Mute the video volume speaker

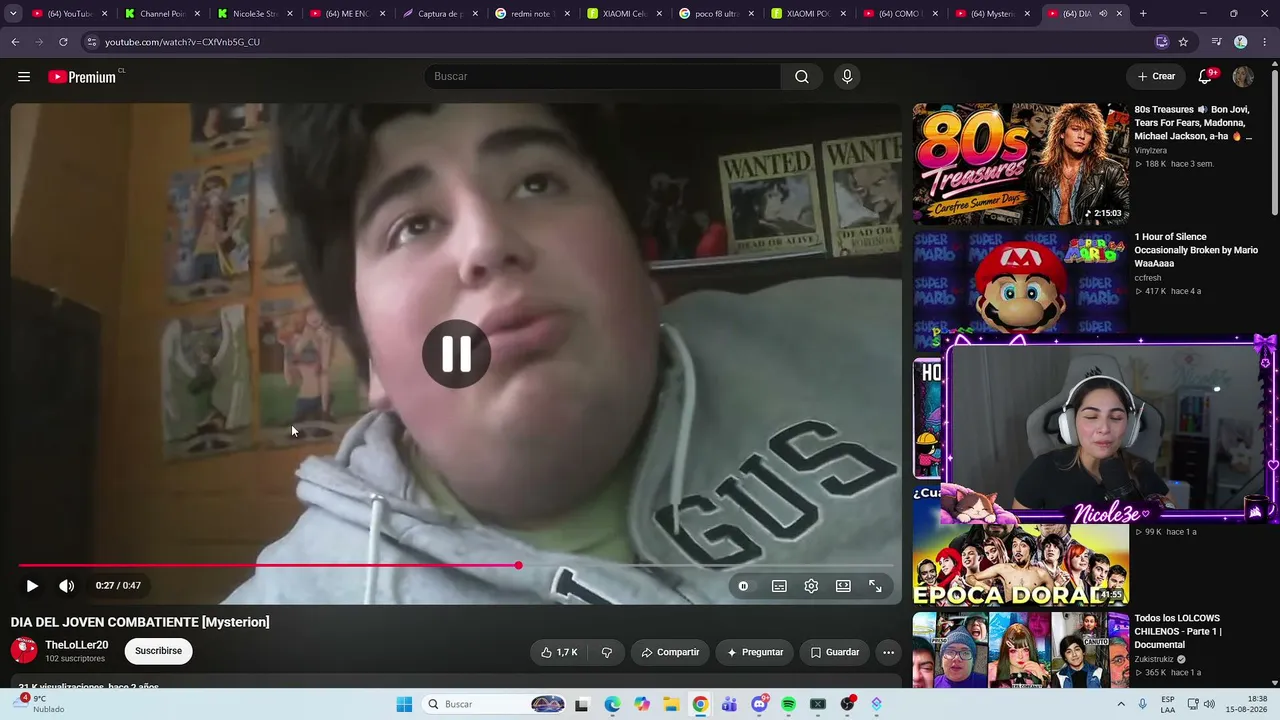(x=66, y=586)
